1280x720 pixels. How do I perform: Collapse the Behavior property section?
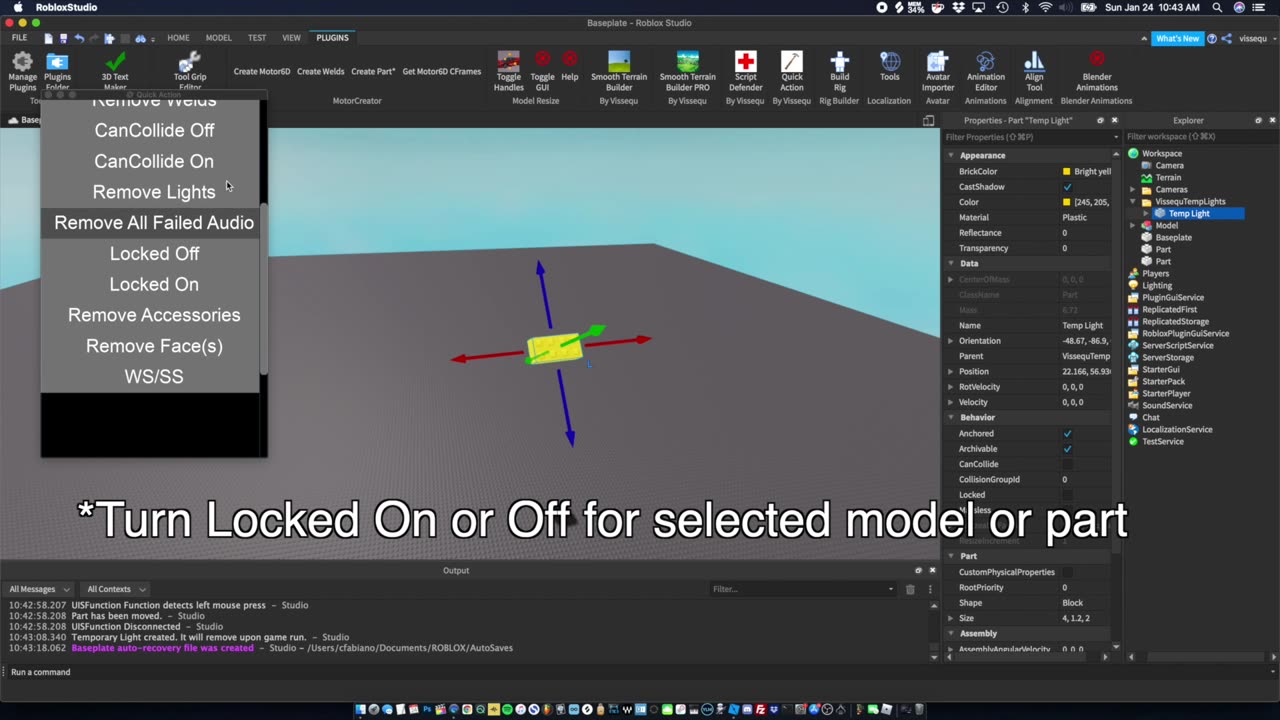pos(951,418)
